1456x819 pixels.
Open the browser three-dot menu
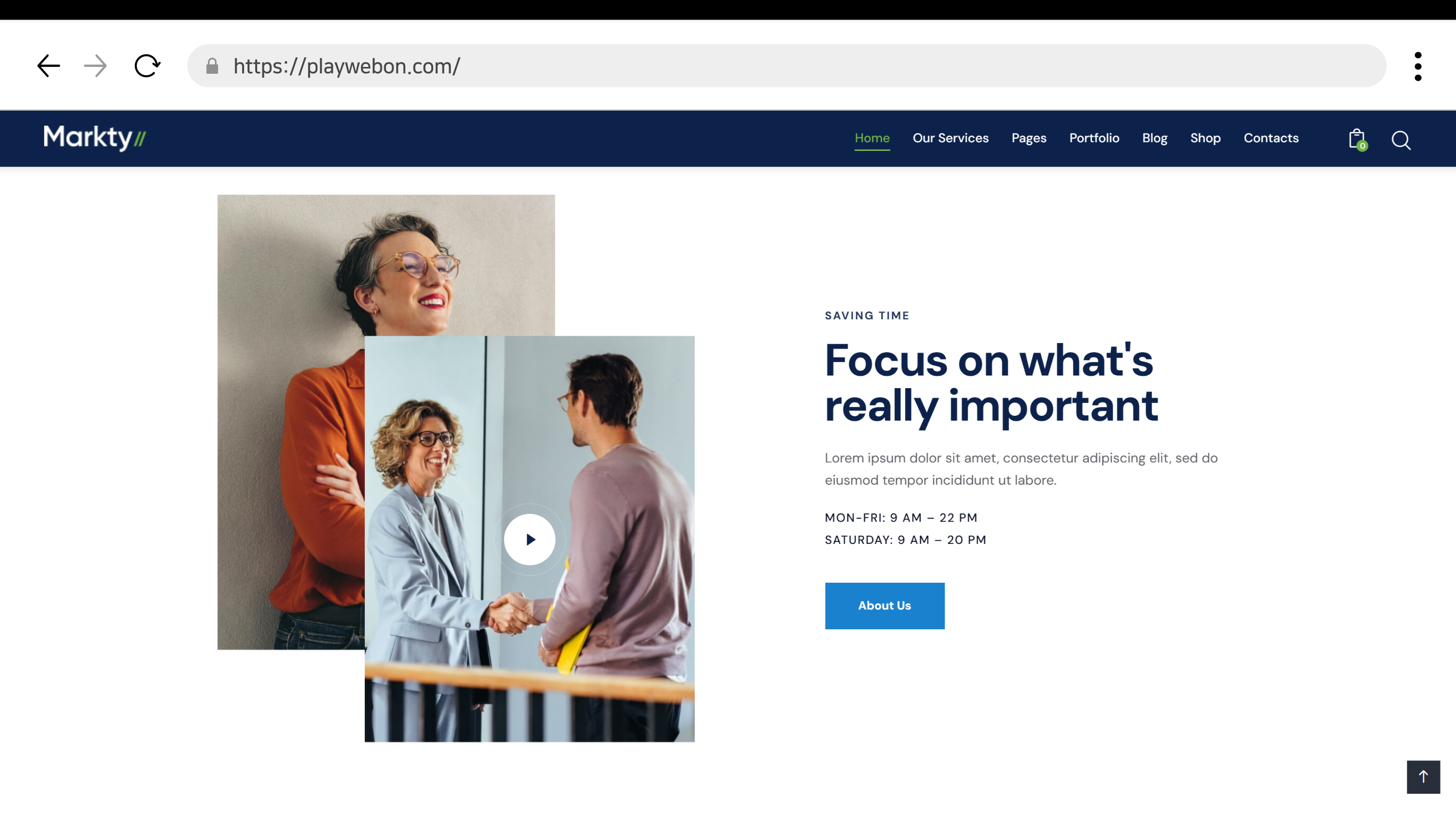[x=1418, y=66]
